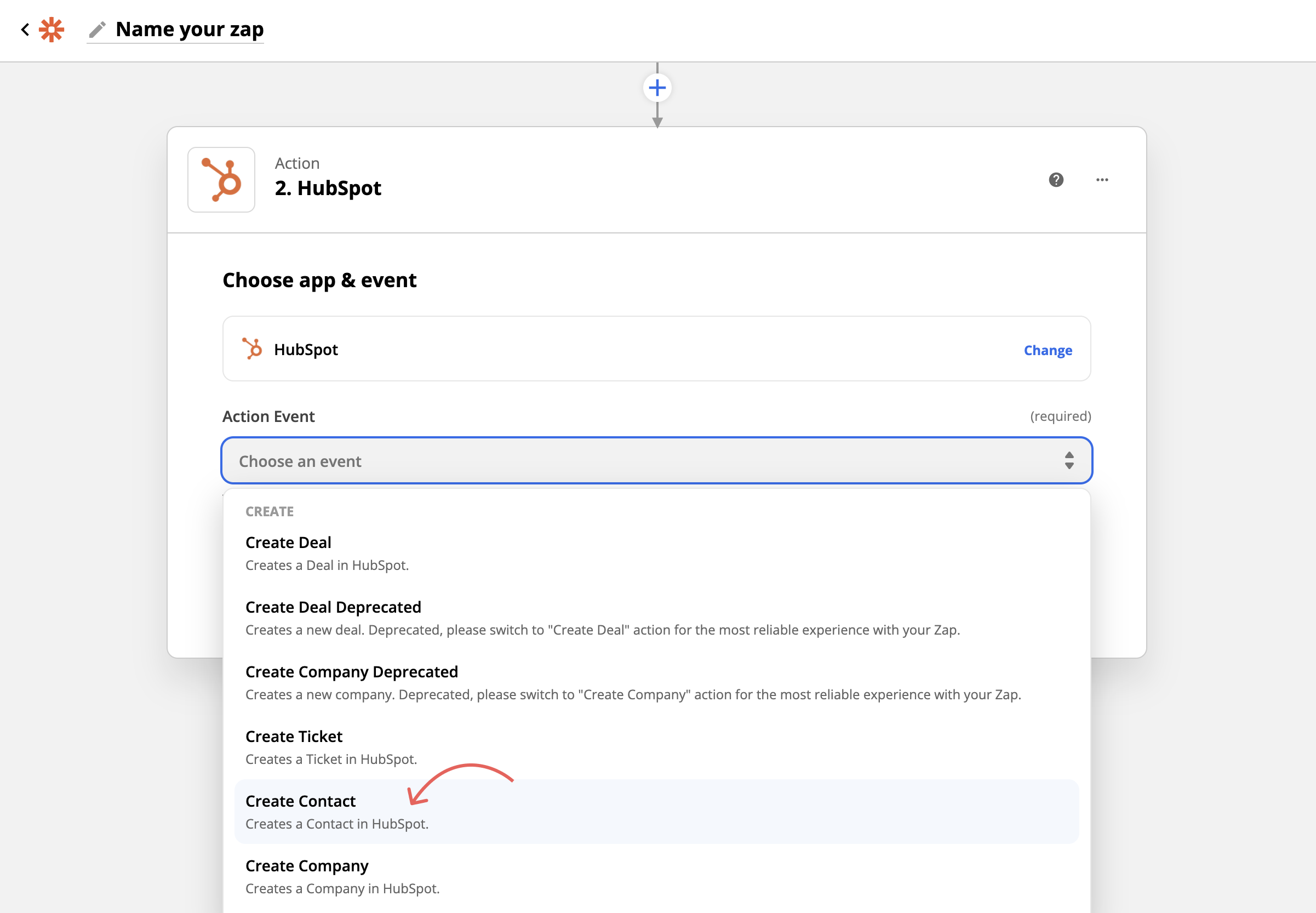Click the '(required)' label
Viewport: 1316px width, 913px height.
point(1060,416)
